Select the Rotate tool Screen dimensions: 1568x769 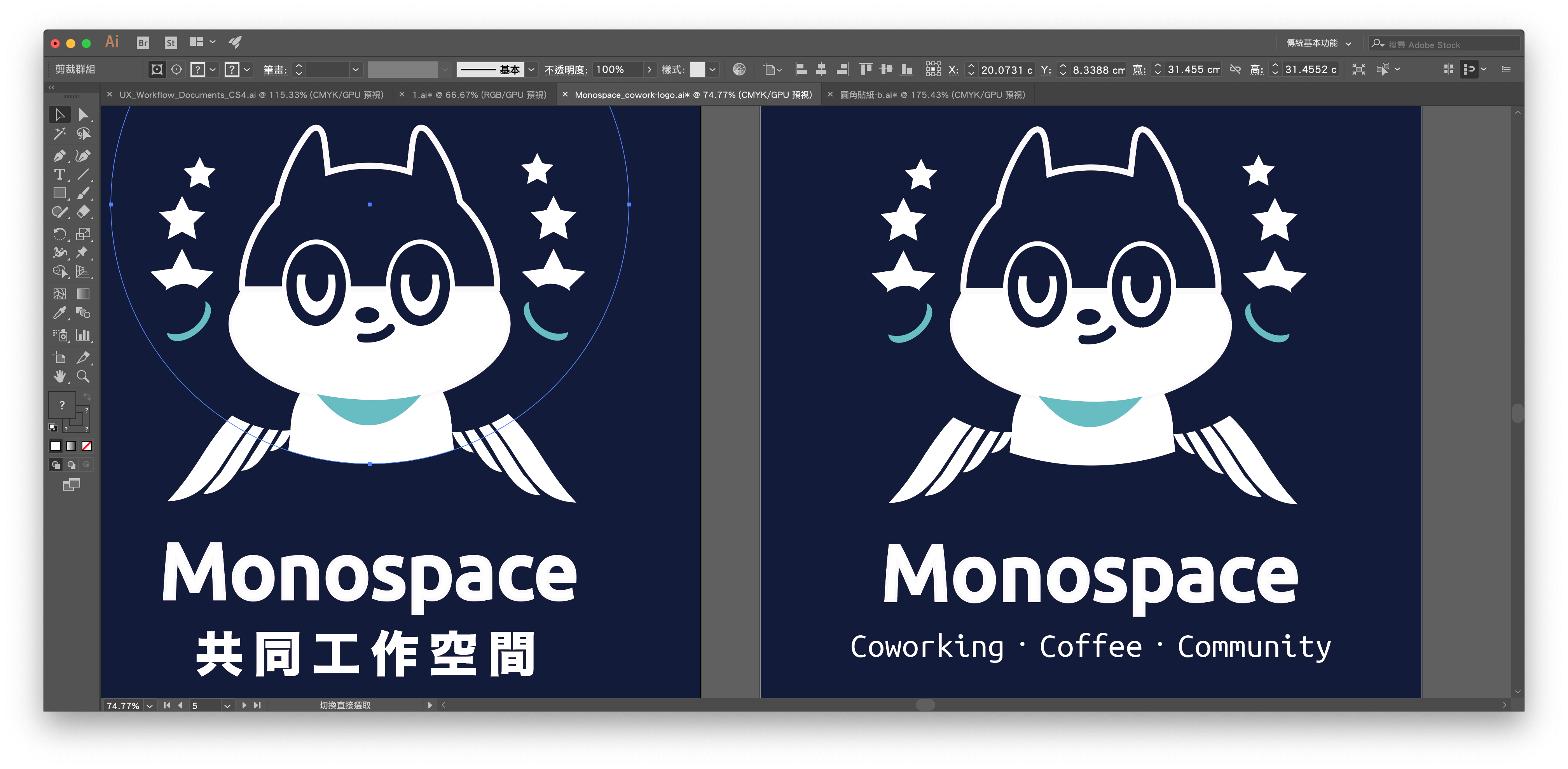[x=59, y=234]
